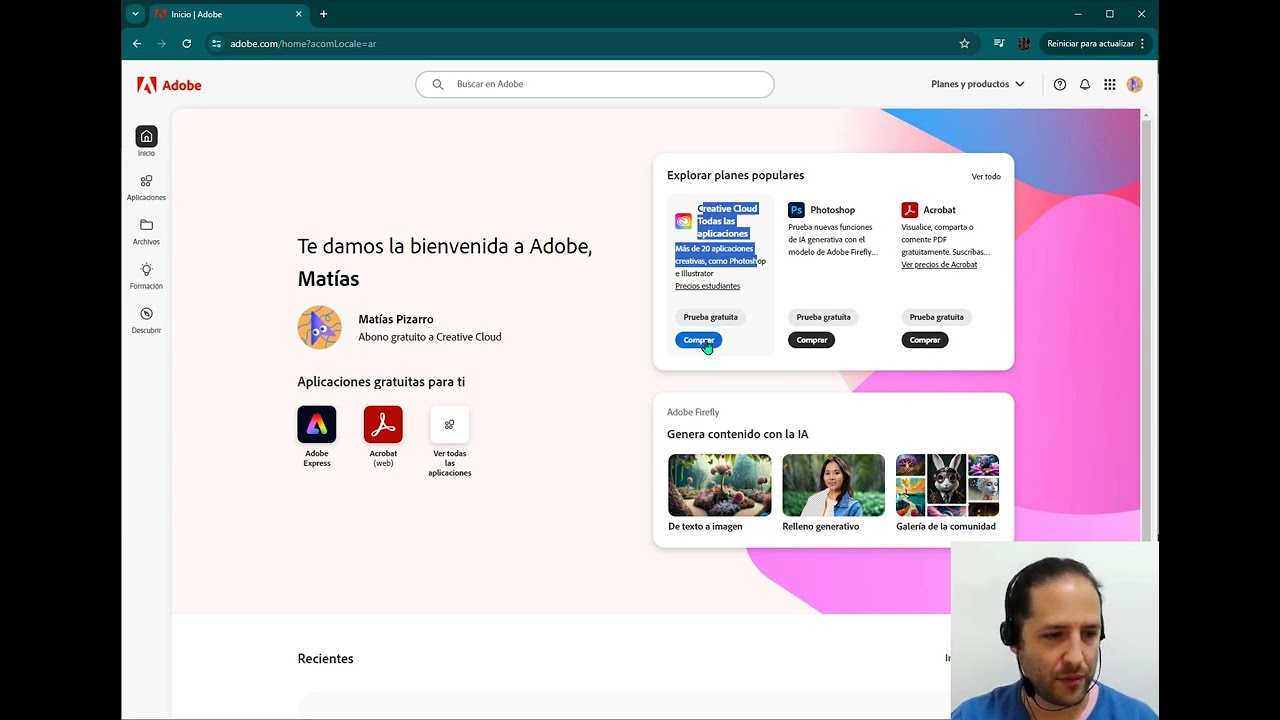Open Relleno generativo thumbnail
The image size is (1280, 720).
833,485
